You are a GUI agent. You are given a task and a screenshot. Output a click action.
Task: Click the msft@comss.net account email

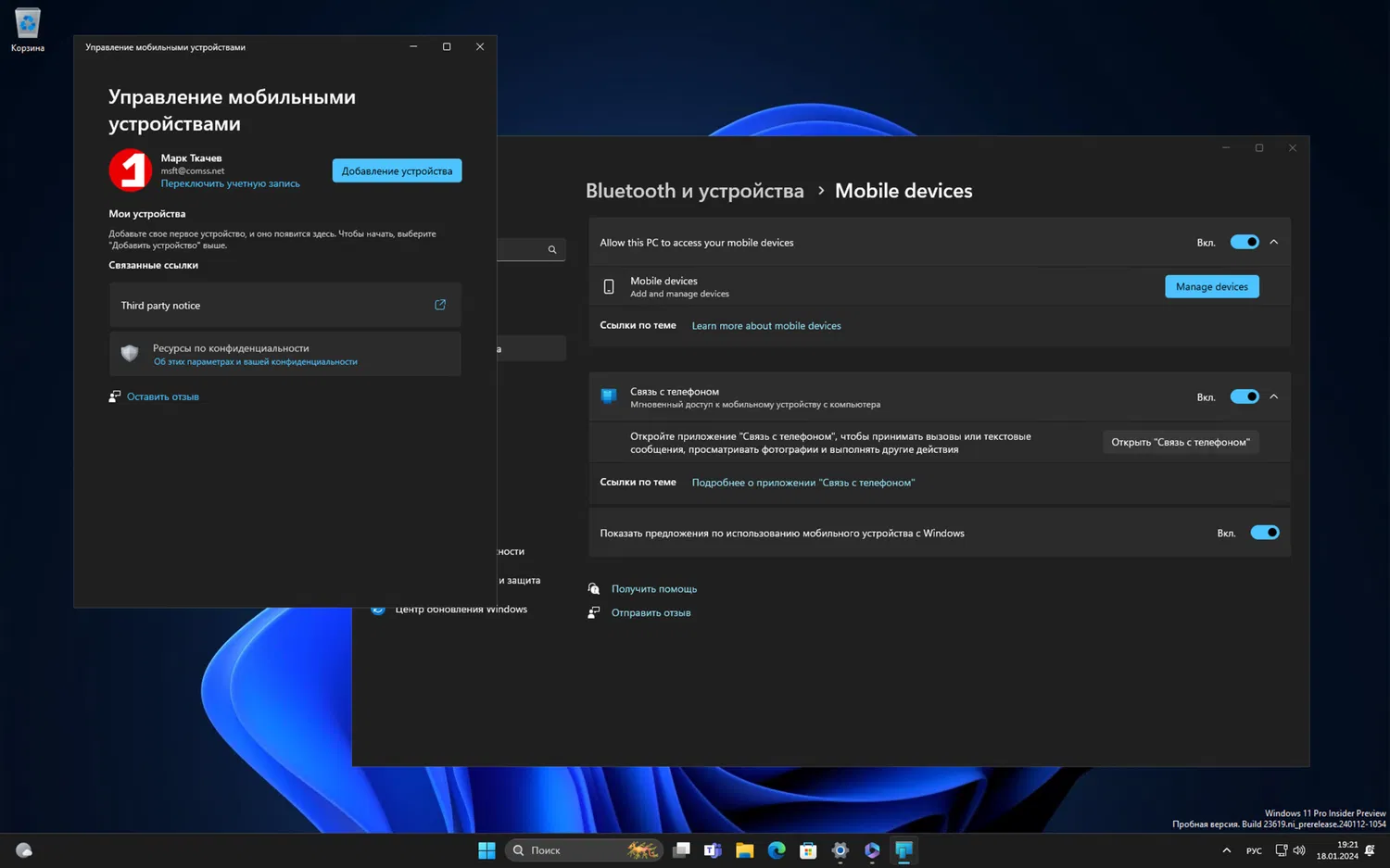(193, 171)
